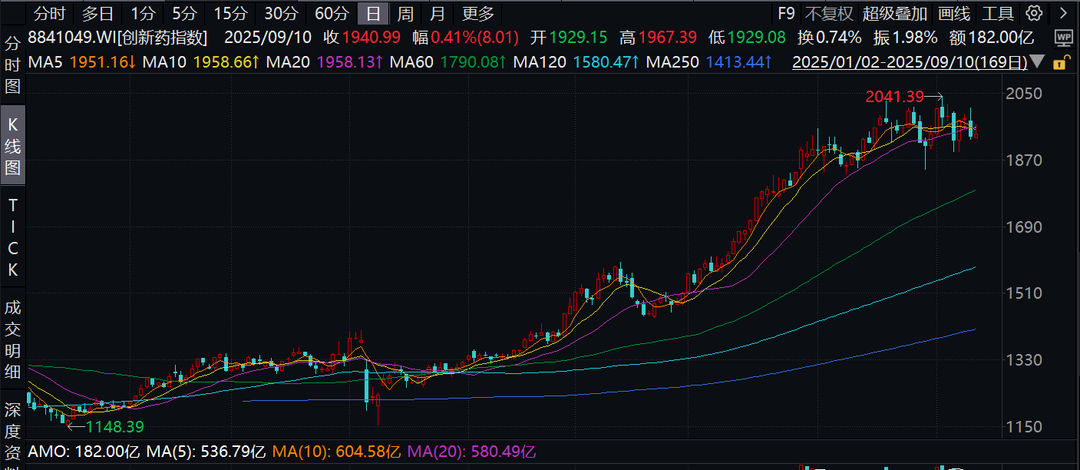Open the 工具 tools menu

click(x=998, y=13)
